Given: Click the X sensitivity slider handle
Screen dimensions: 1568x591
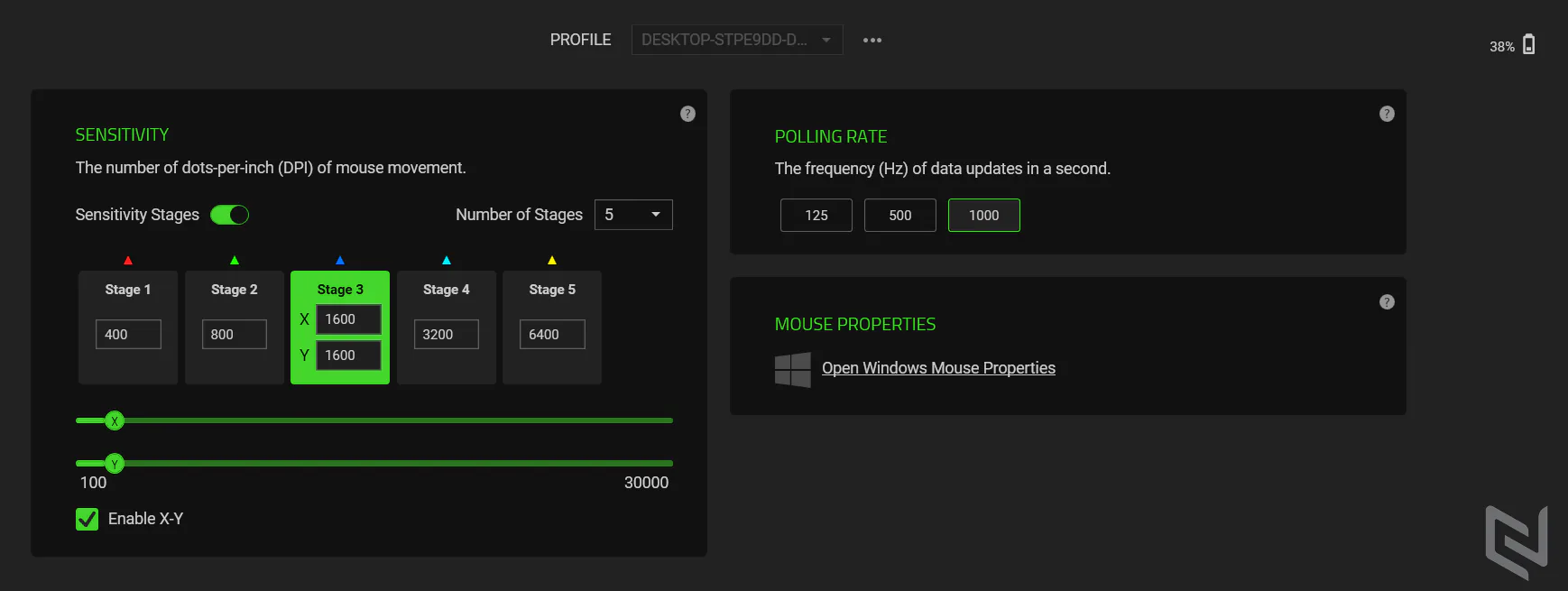Looking at the screenshot, I should click(x=115, y=420).
